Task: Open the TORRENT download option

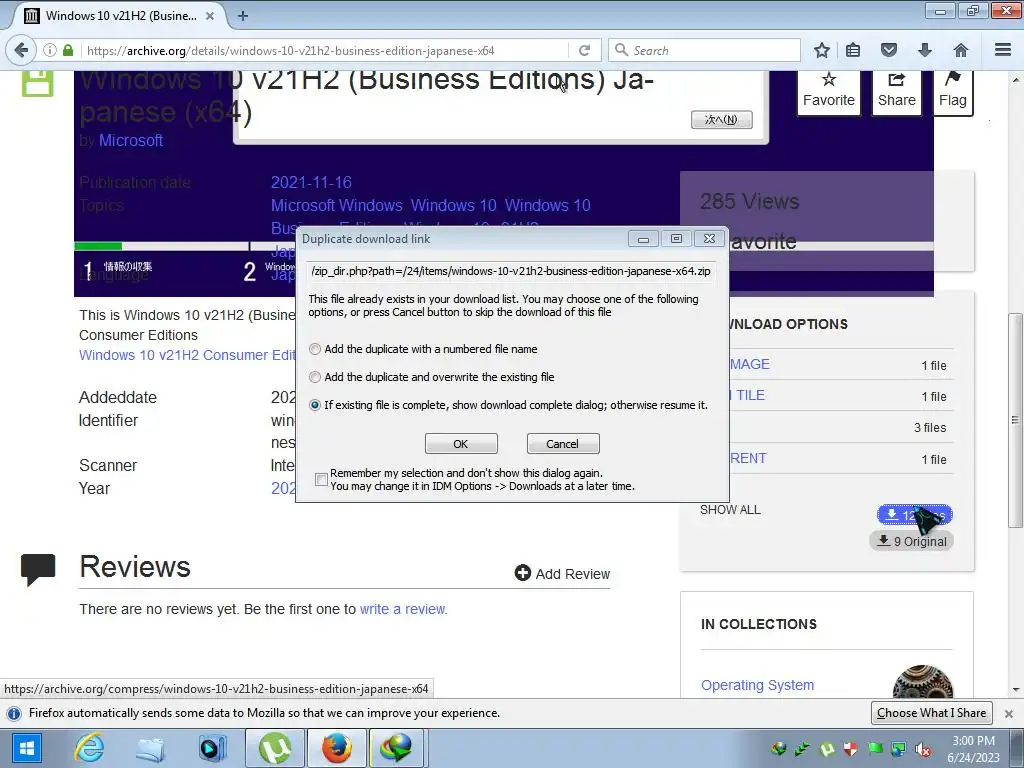Action: point(748,458)
